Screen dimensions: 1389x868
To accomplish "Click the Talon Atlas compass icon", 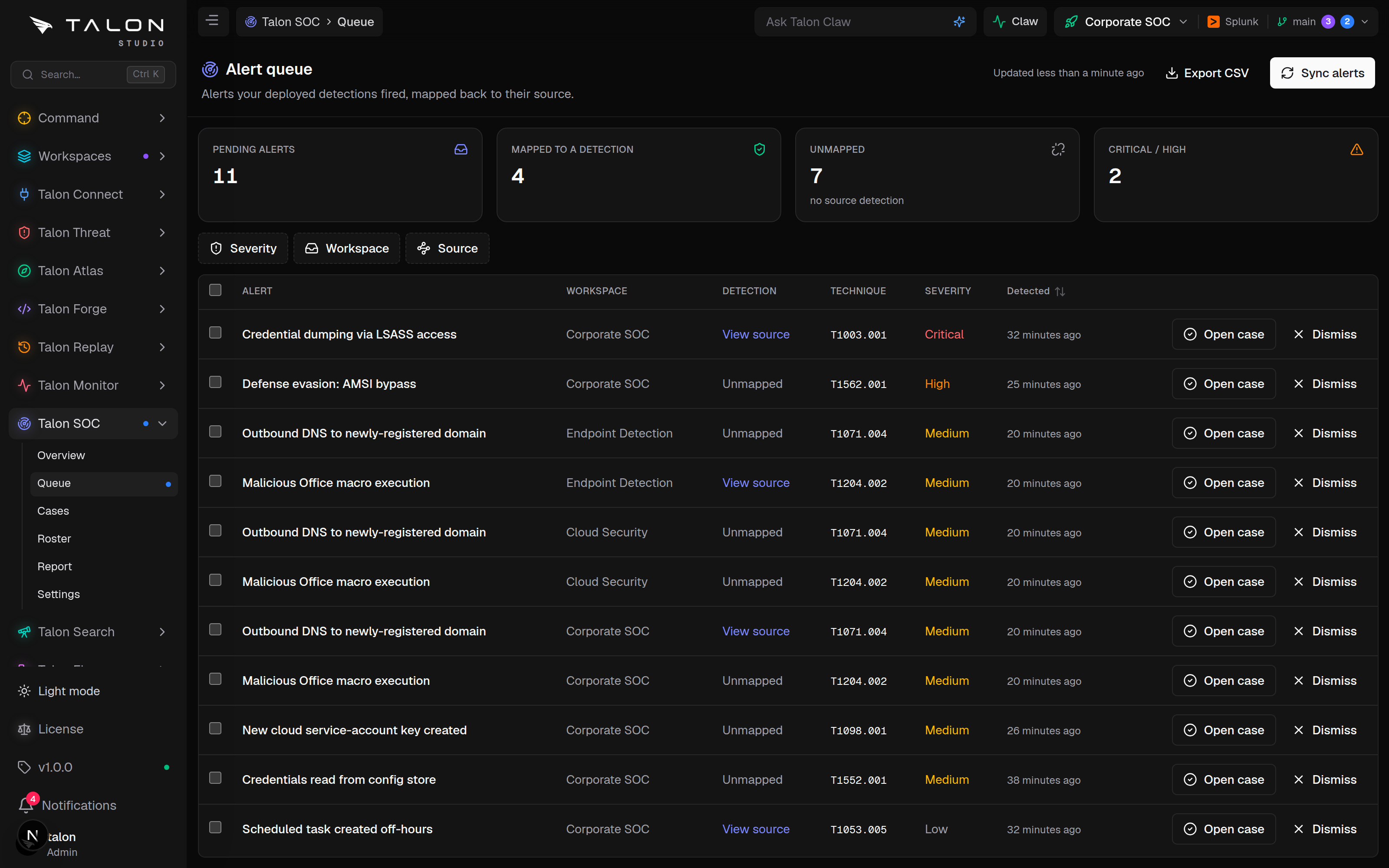I will click(x=24, y=270).
